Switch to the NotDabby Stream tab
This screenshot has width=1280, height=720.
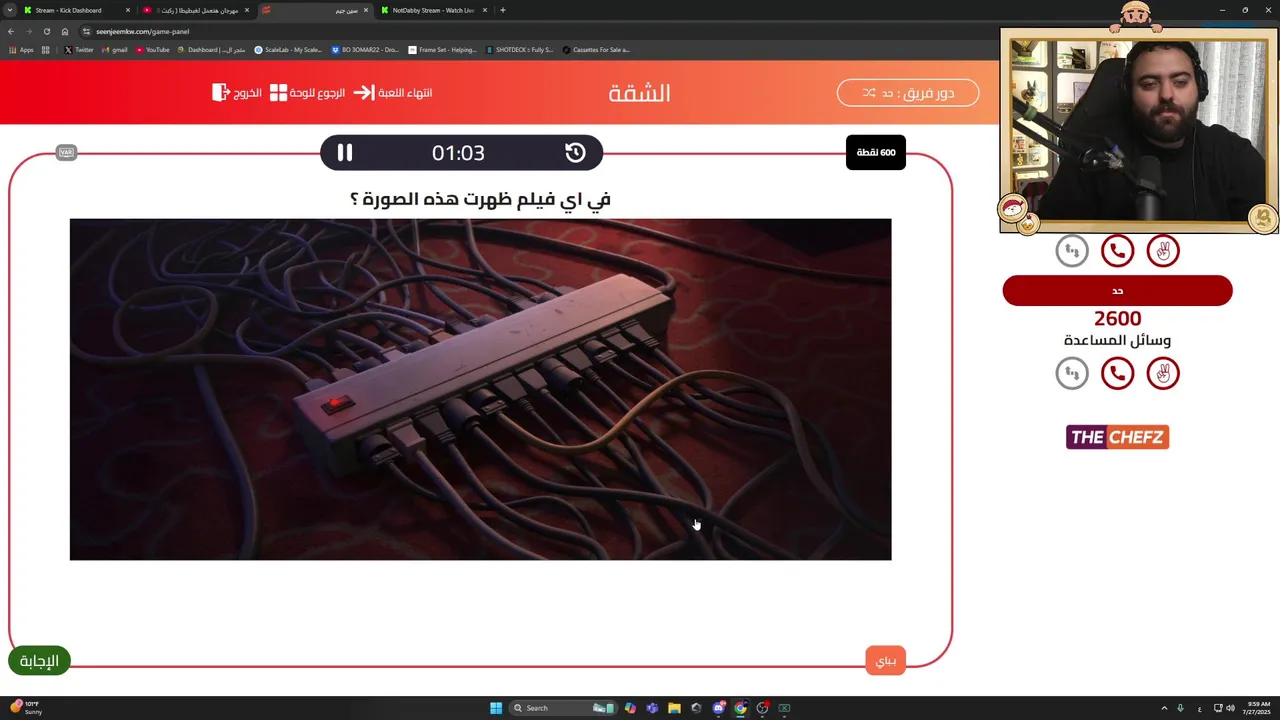coord(434,10)
